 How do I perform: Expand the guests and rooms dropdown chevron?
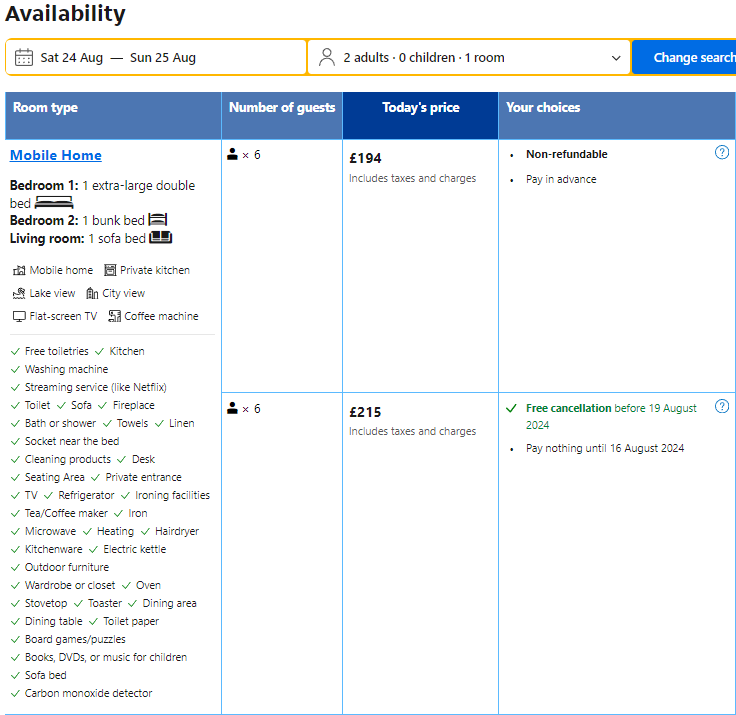(x=616, y=58)
